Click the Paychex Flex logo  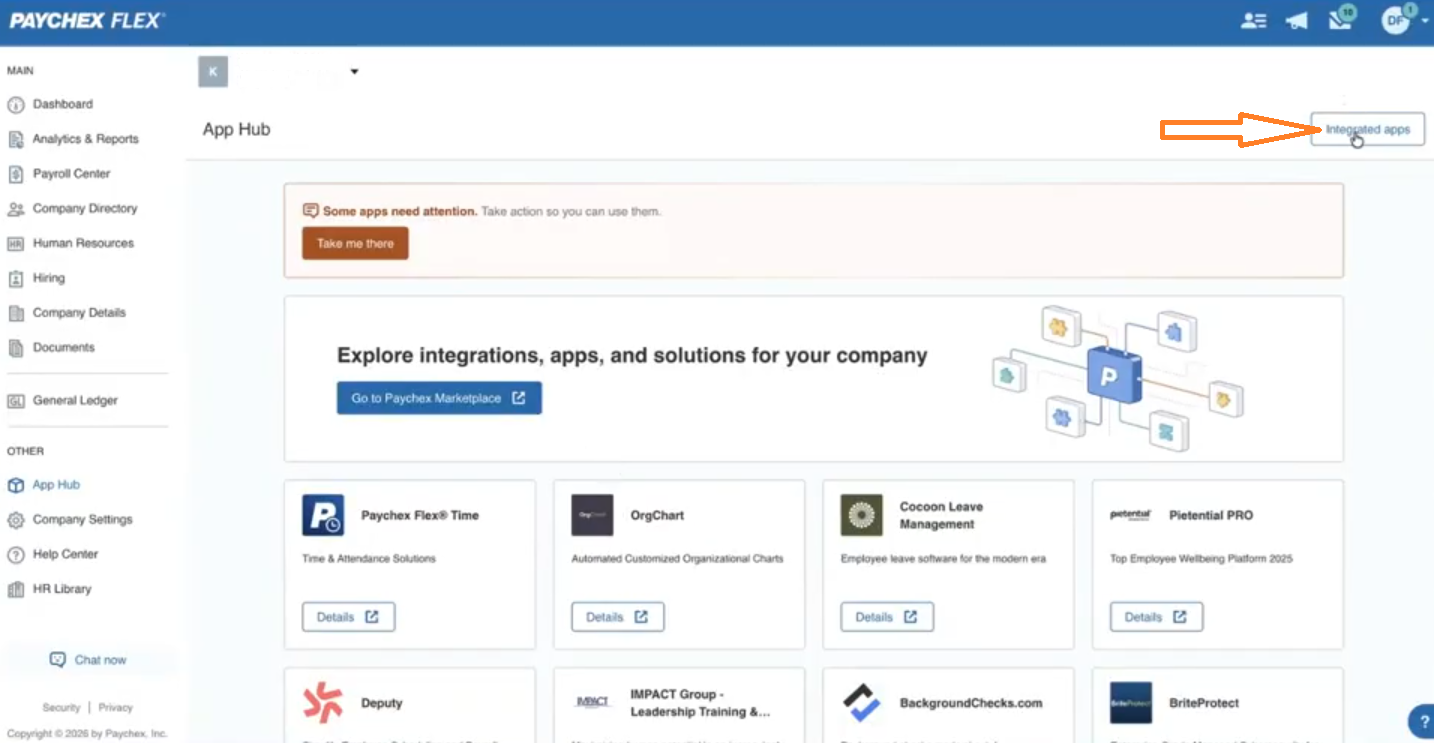point(87,20)
